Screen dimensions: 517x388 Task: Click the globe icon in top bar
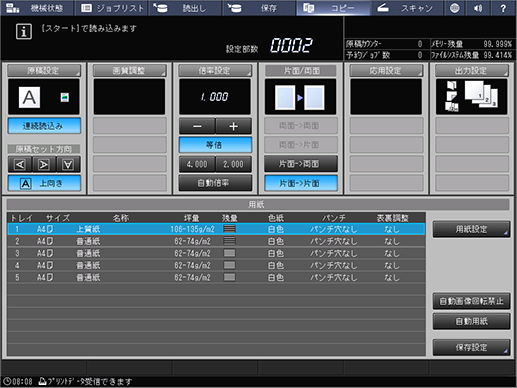coord(455,8)
